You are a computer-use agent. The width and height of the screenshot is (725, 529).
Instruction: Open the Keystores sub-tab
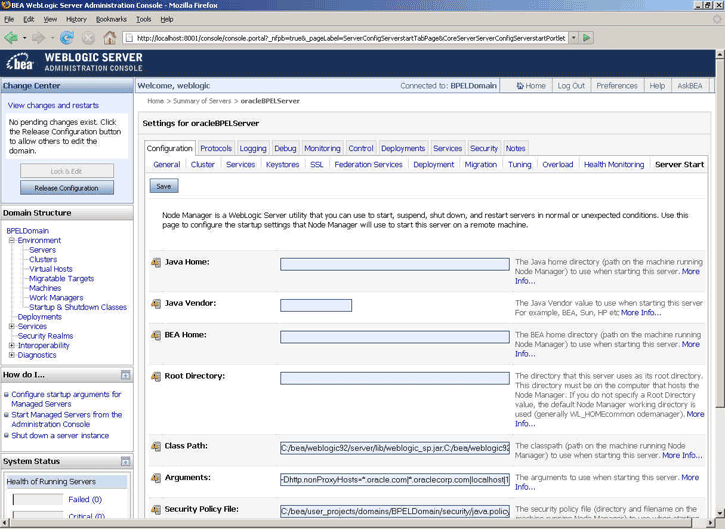pyautogui.click(x=282, y=165)
